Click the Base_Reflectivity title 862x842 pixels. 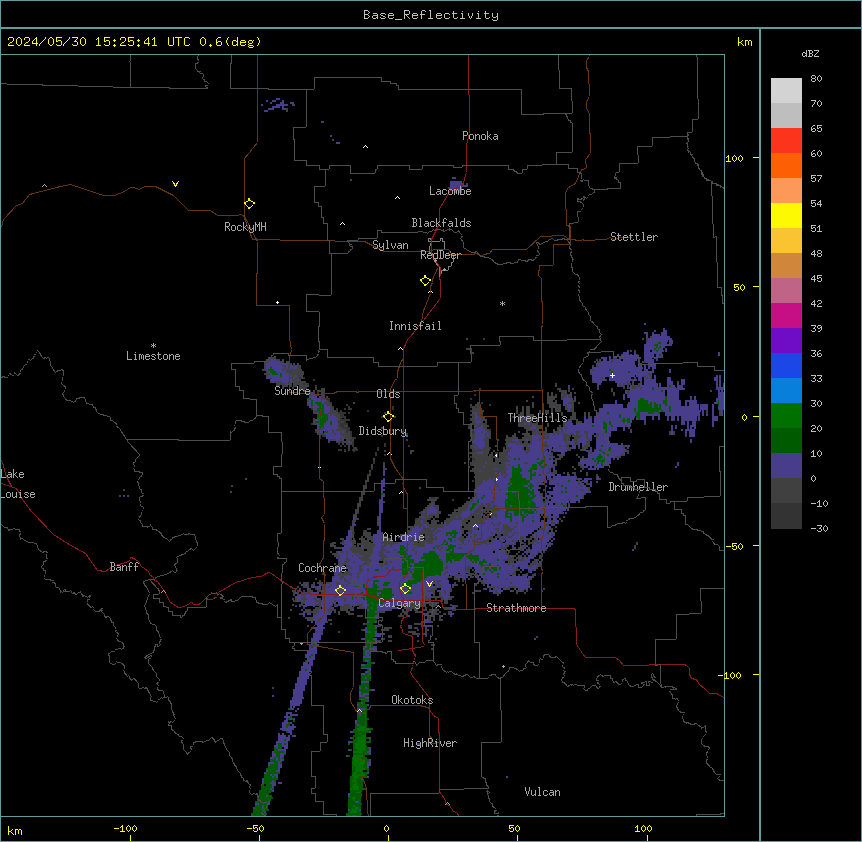431,15
